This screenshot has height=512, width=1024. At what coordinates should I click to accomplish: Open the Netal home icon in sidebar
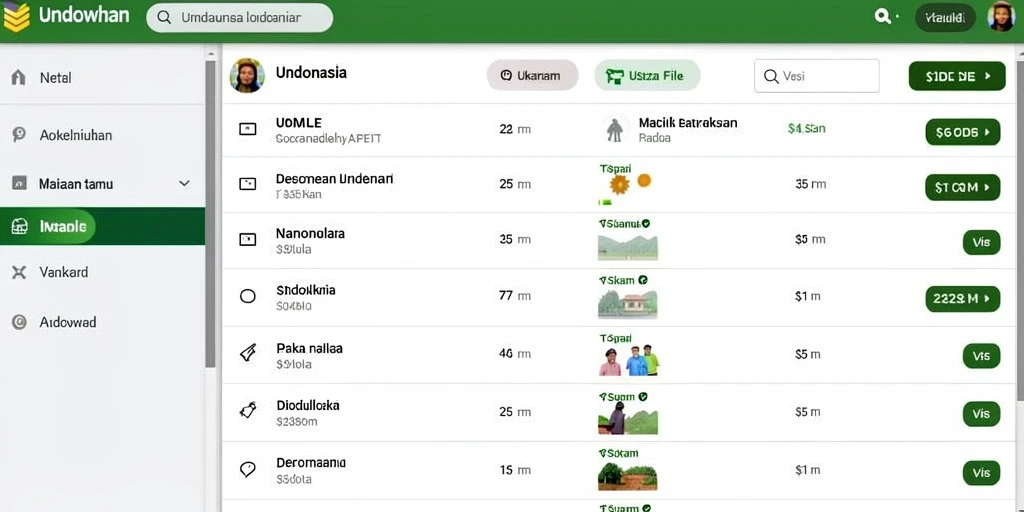tap(19, 78)
